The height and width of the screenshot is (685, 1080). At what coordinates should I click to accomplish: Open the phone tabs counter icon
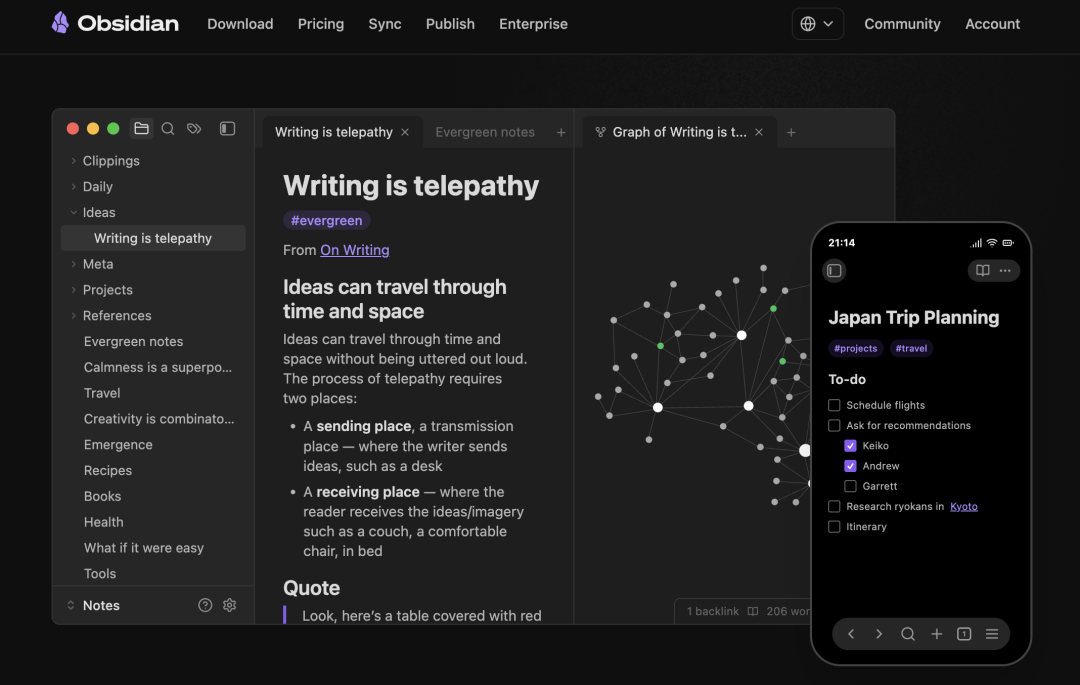click(x=964, y=634)
